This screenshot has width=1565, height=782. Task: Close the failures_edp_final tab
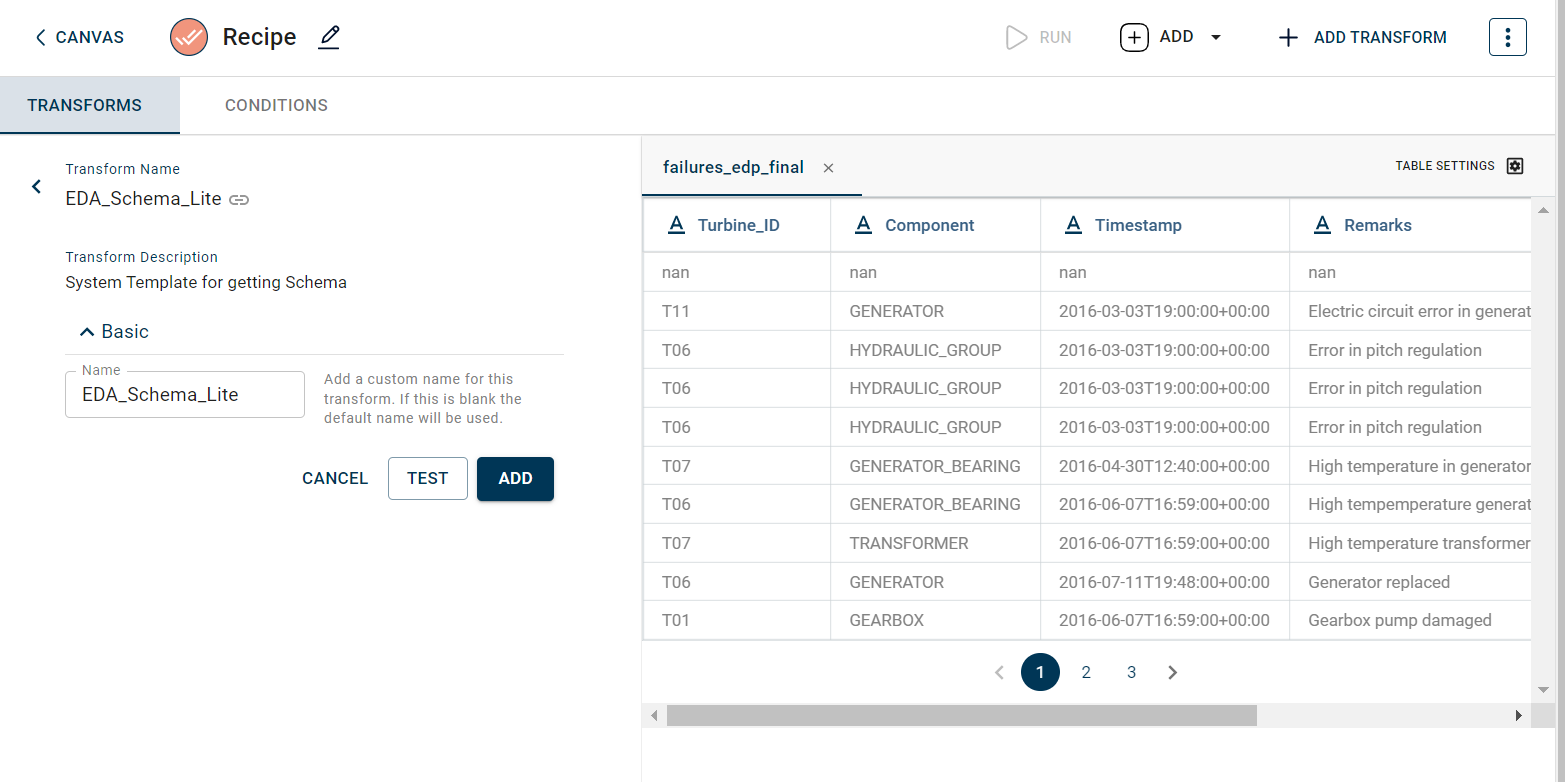[x=828, y=168]
